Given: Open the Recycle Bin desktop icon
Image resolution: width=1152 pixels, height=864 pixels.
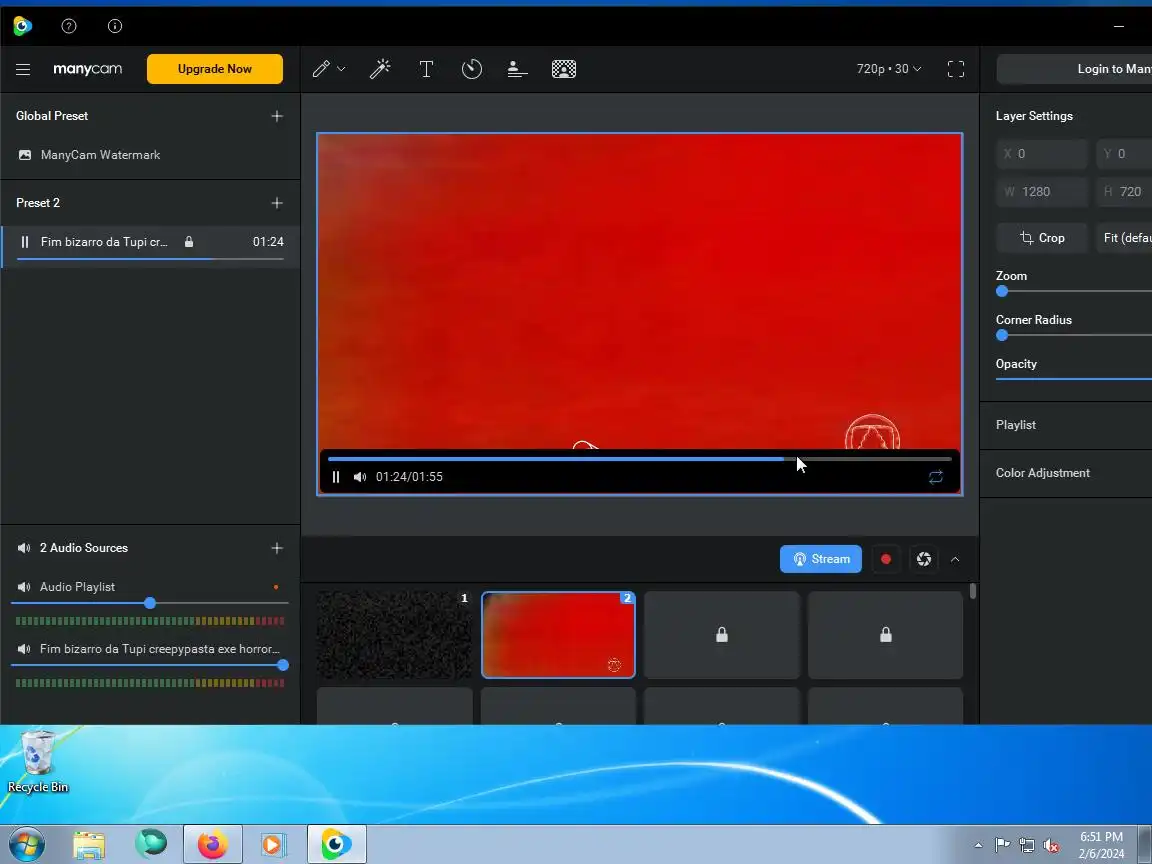Looking at the screenshot, I should pos(37,762).
